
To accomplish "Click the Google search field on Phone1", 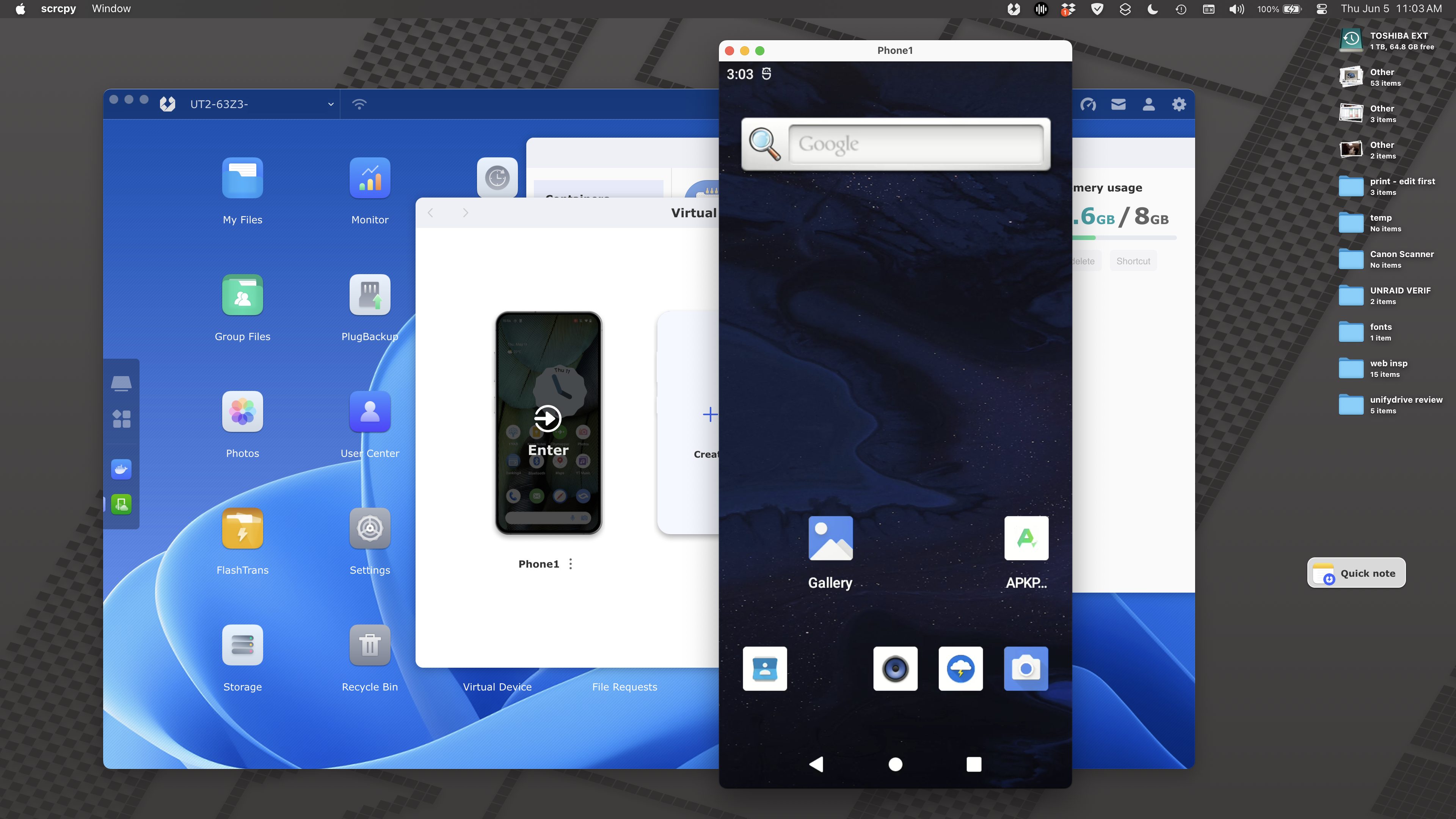I will [x=916, y=144].
